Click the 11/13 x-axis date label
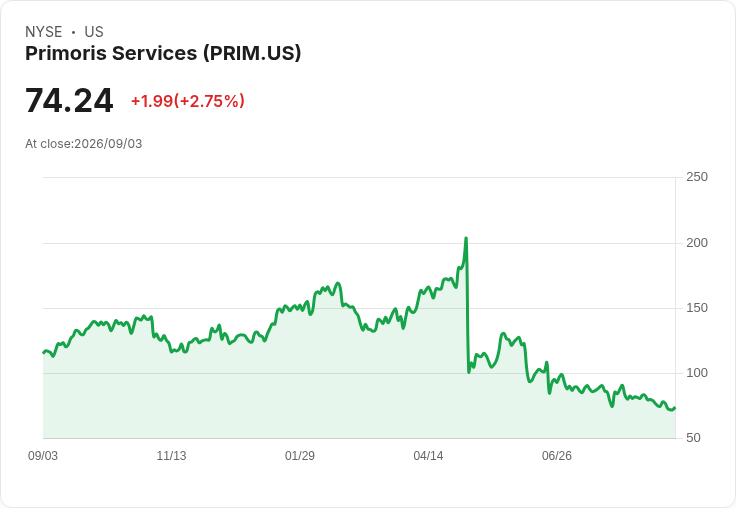 (x=171, y=456)
